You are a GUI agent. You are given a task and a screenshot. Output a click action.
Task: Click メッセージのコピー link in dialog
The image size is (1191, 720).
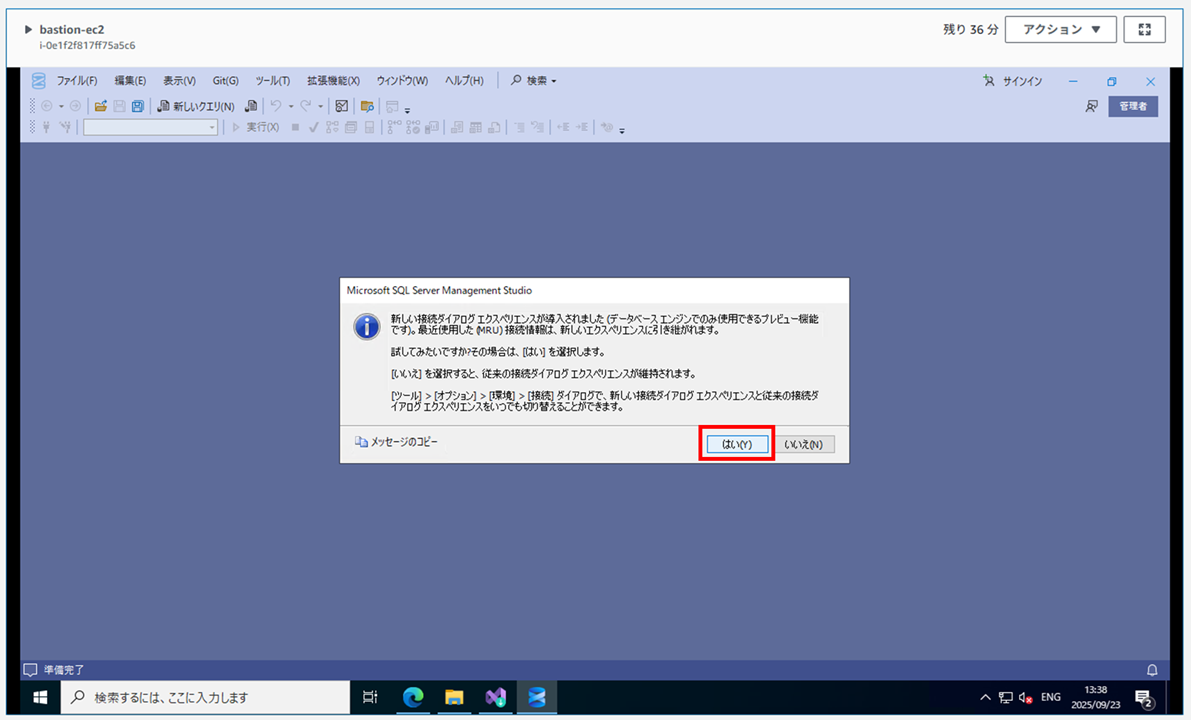coord(396,441)
